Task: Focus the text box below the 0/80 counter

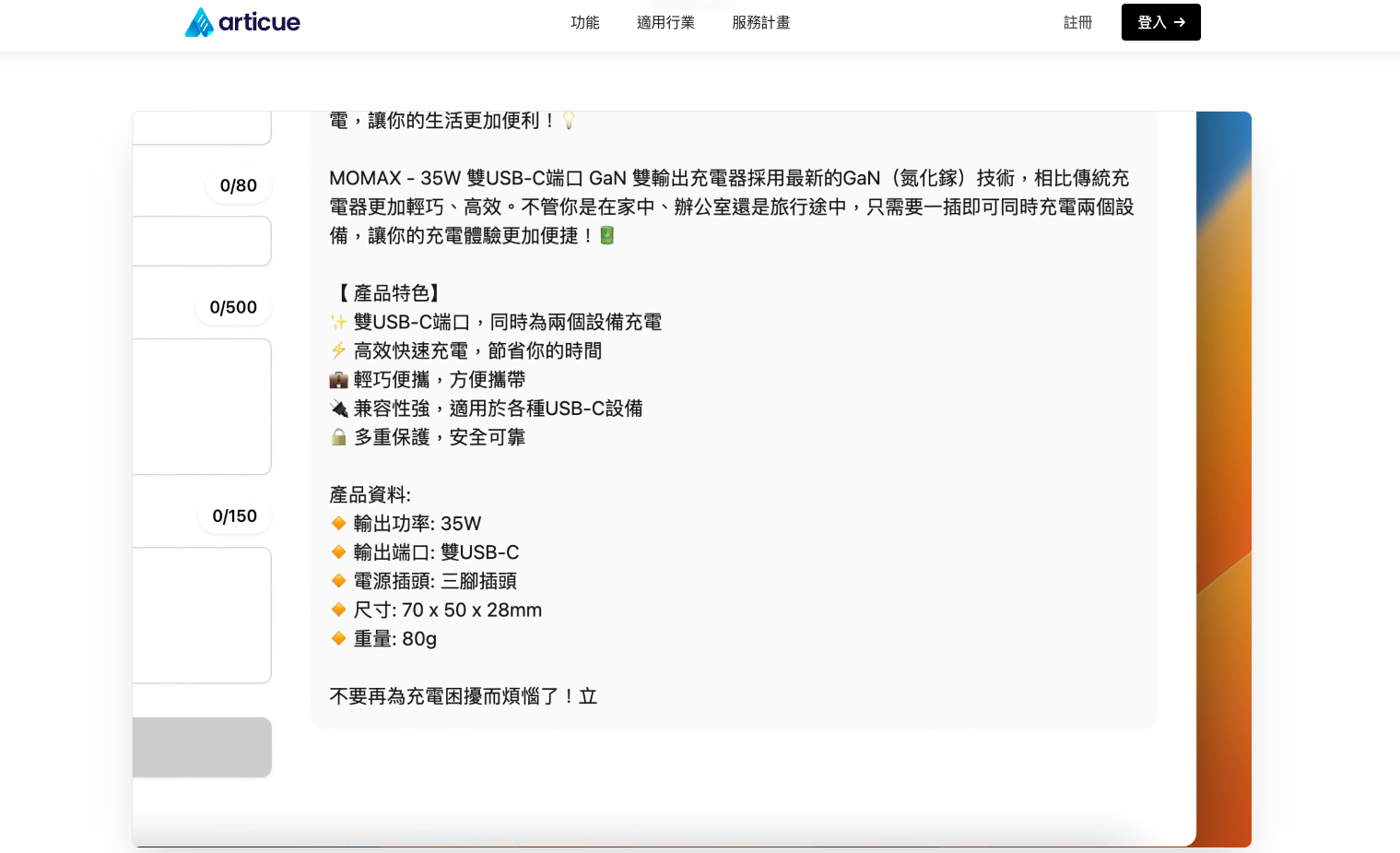Action: point(202,241)
